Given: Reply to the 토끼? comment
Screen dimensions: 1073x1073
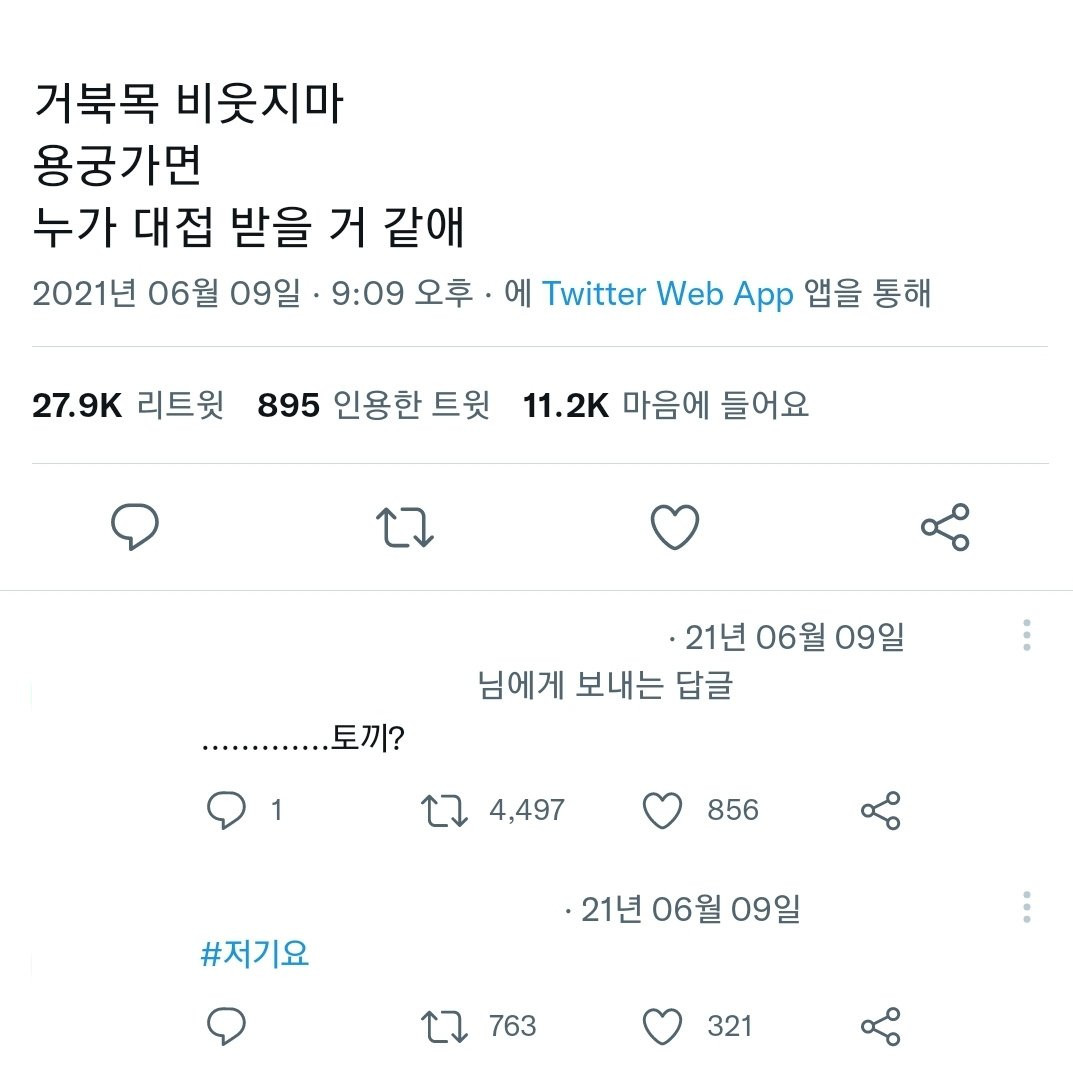Looking at the screenshot, I should click(x=226, y=810).
